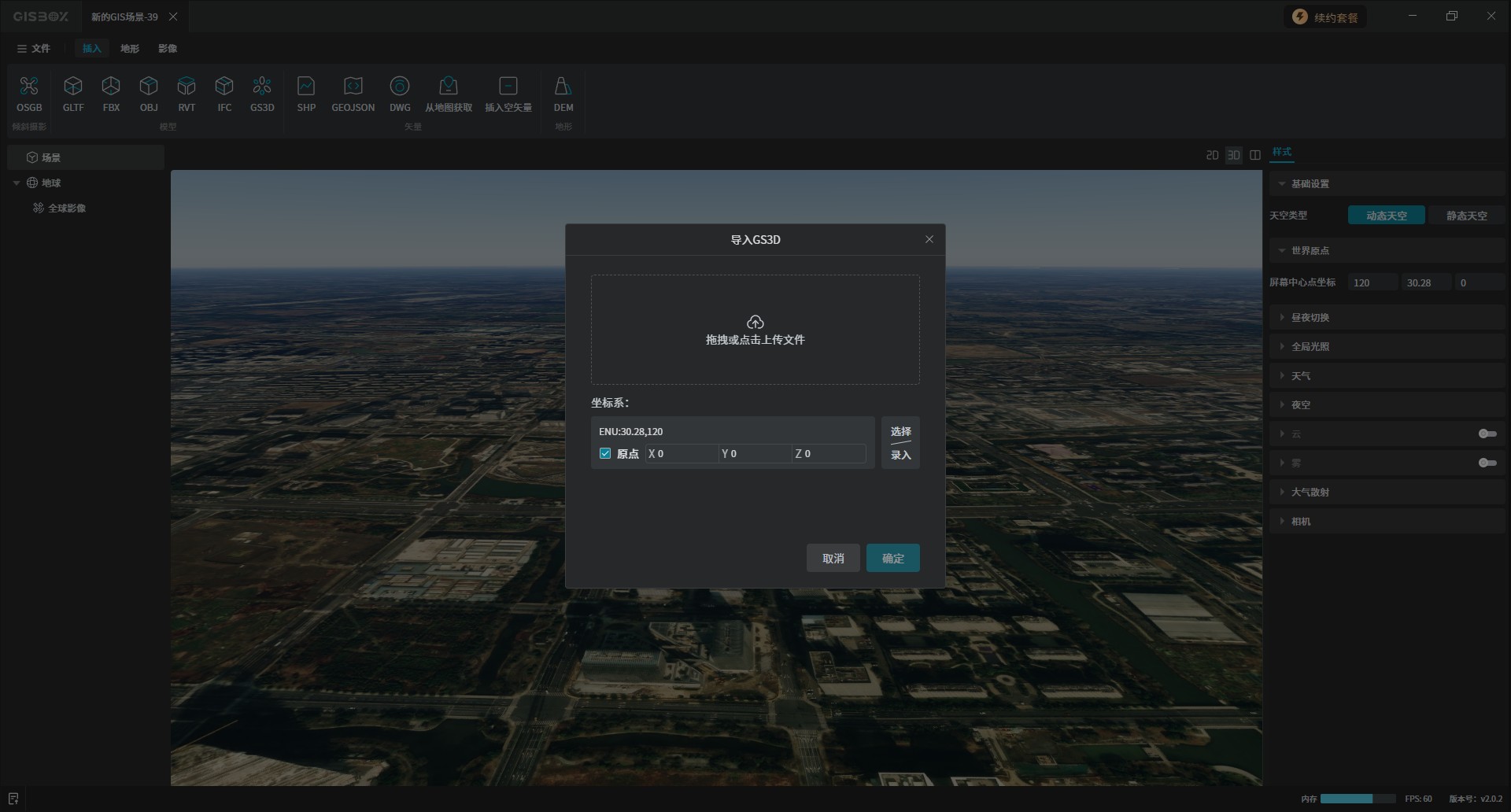The image size is (1511, 812).
Task: Click the FBX model icon
Action: (x=111, y=87)
